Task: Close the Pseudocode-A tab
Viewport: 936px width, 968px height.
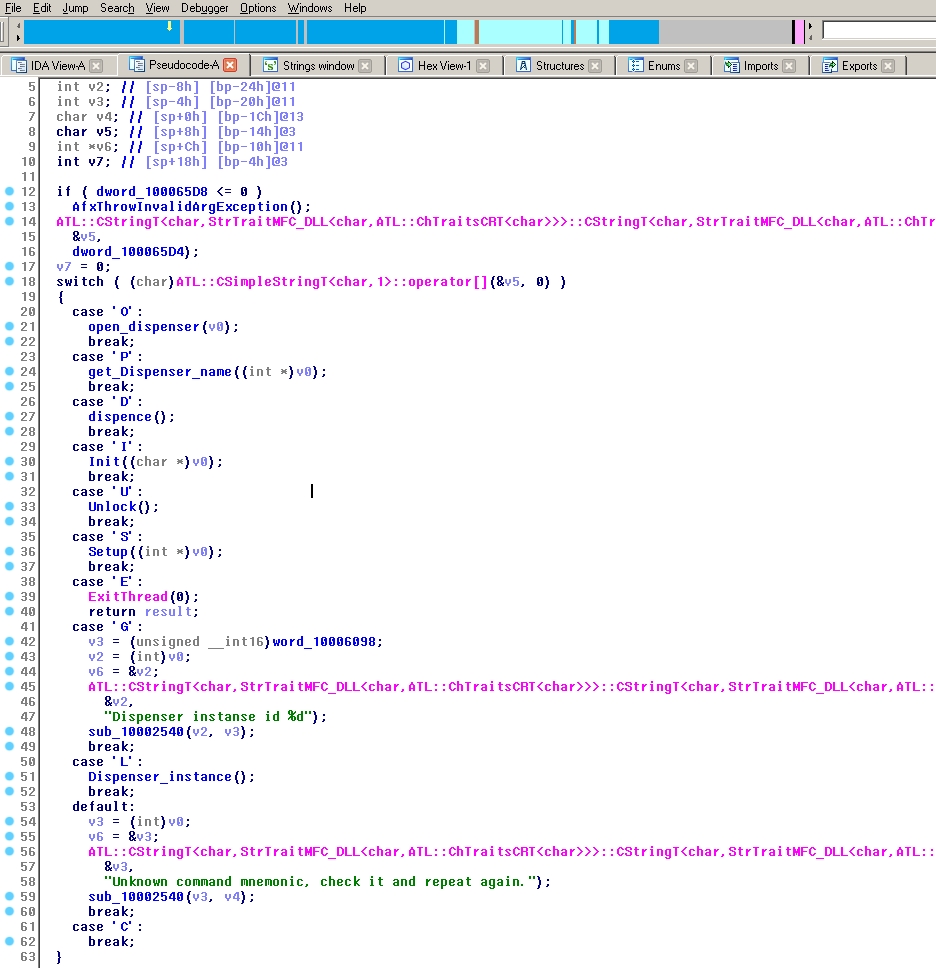Action: (230, 65)
